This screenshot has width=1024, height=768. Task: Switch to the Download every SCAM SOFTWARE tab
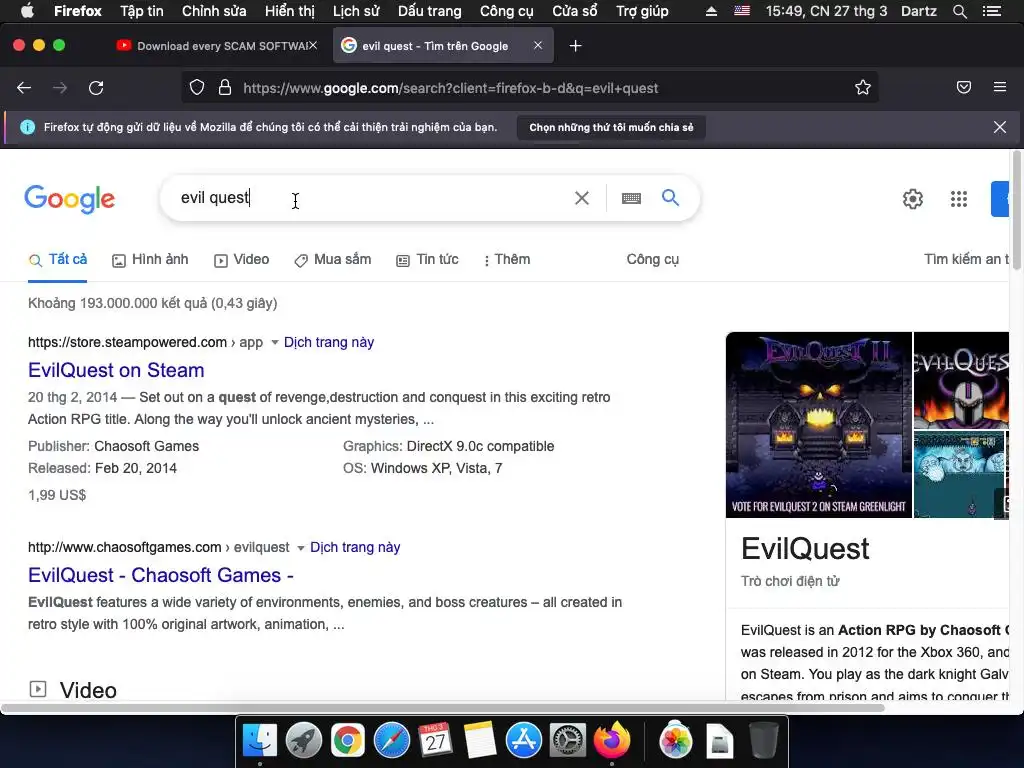pos(216,46)
